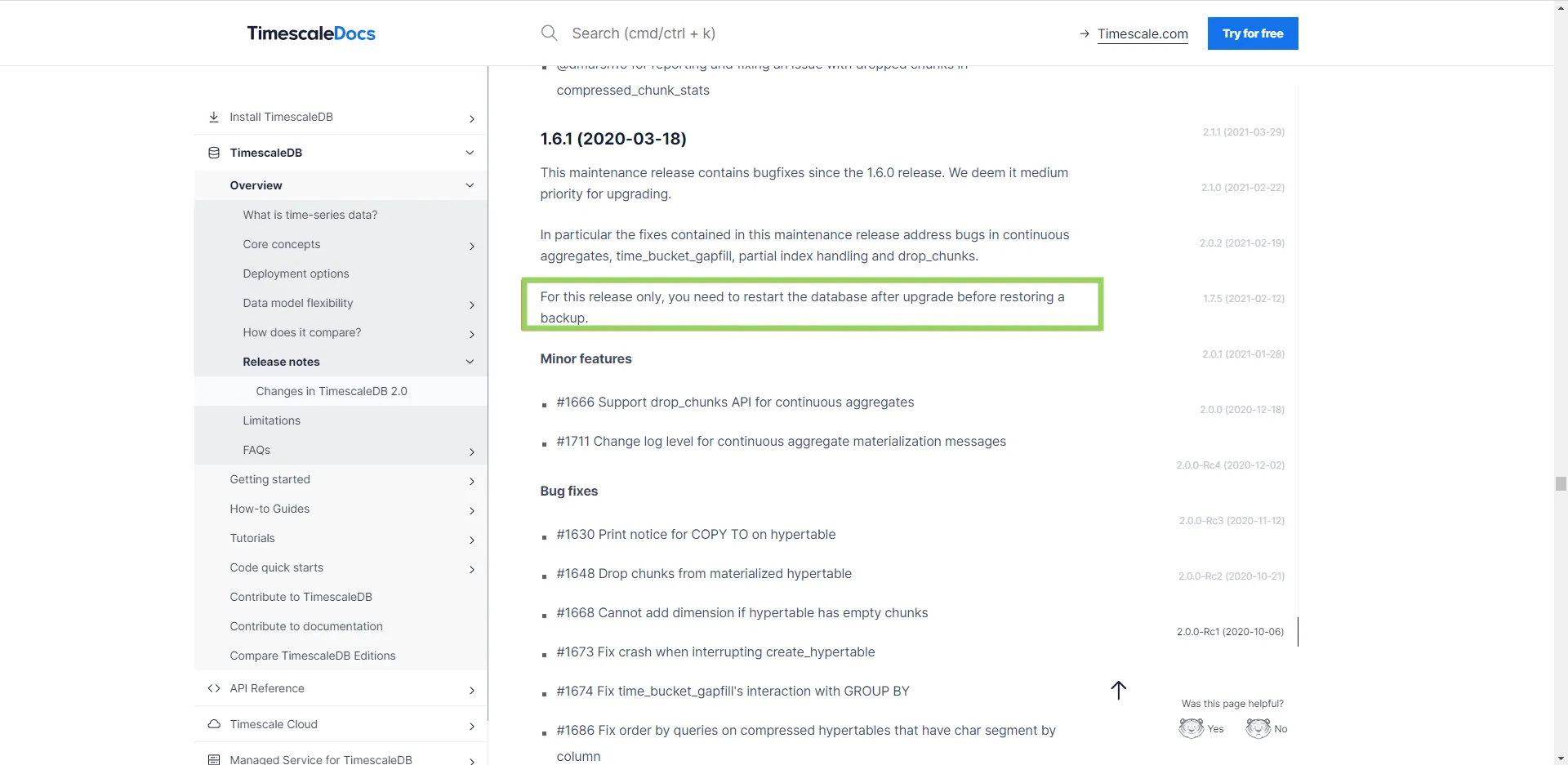This screenshot has width=1568, height=765.
Task: Expand API Reference chevron
Action: click(x=472, y=690)
